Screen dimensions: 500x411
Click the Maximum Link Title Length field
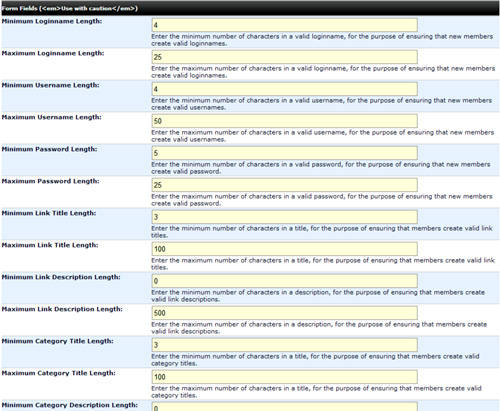coord(284,249)
